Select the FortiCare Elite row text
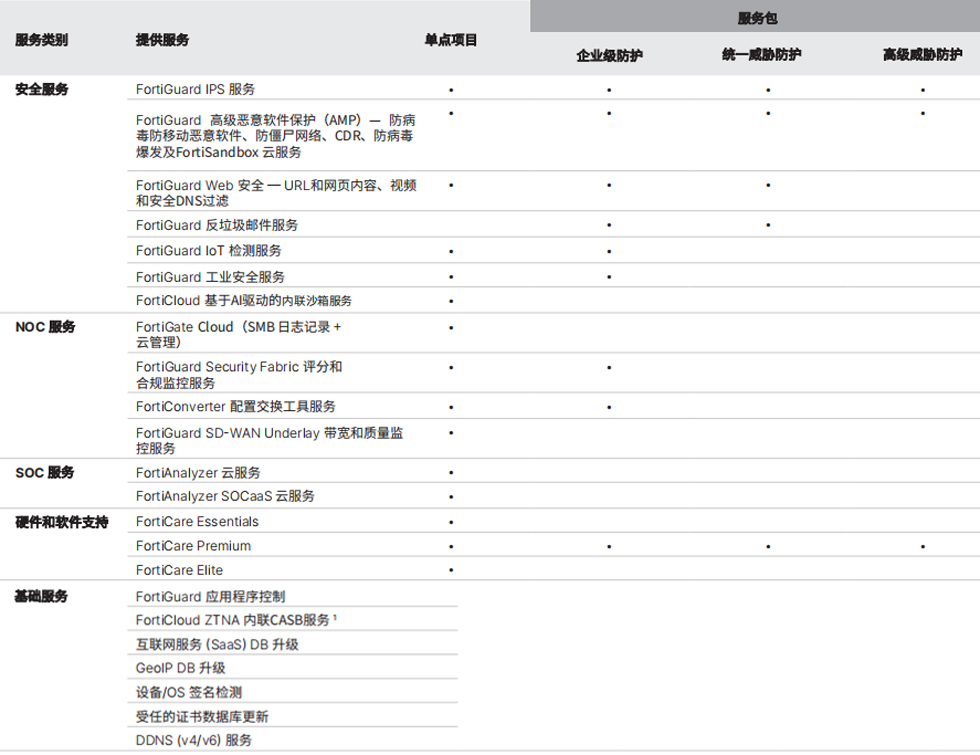 point(179,570)
